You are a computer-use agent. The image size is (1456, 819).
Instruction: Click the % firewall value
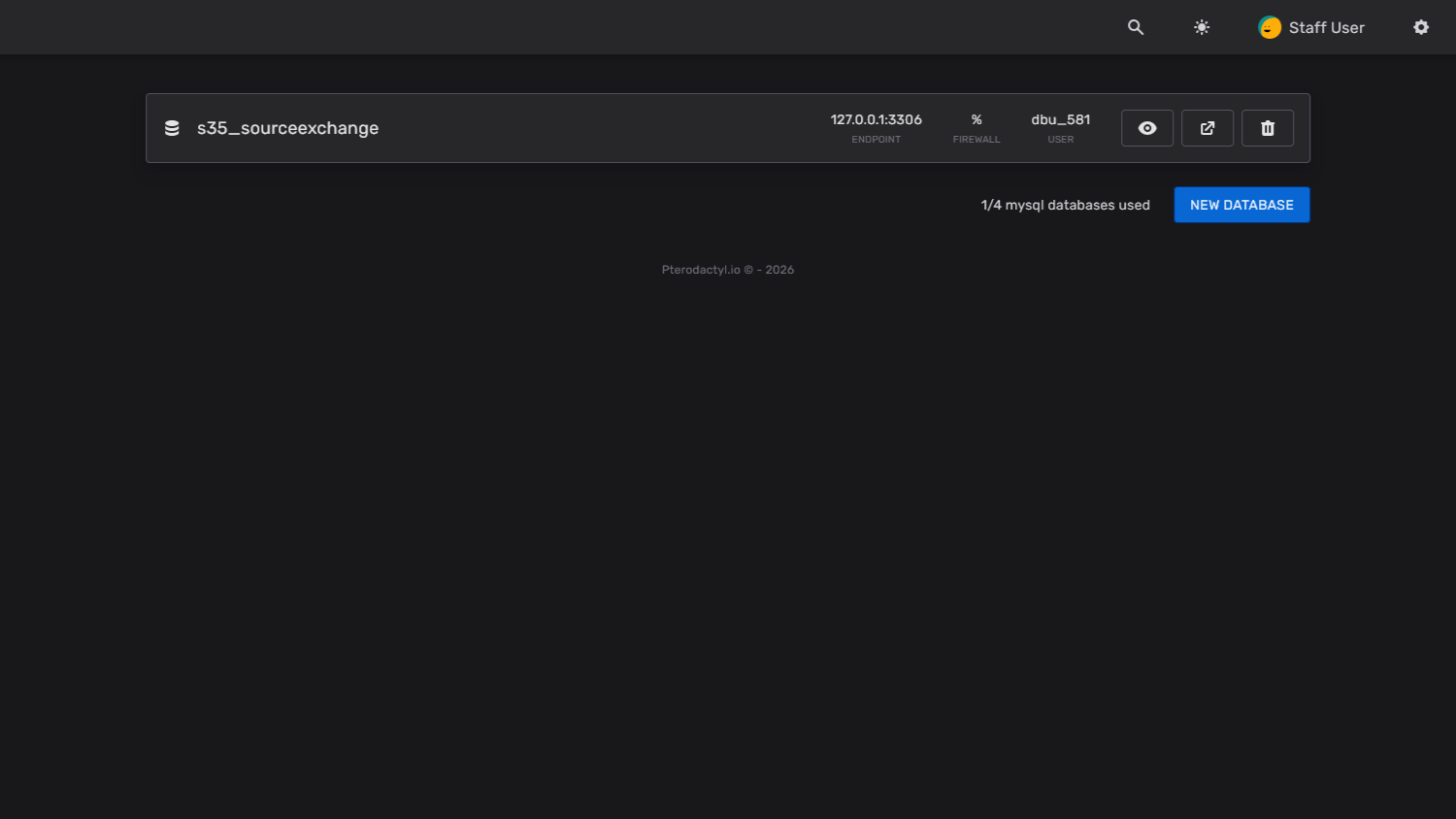pyautogui.click(x=976, y=119)
